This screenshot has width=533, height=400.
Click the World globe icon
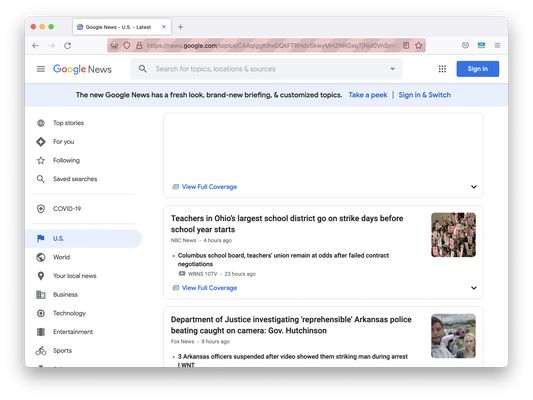(41, 257)
